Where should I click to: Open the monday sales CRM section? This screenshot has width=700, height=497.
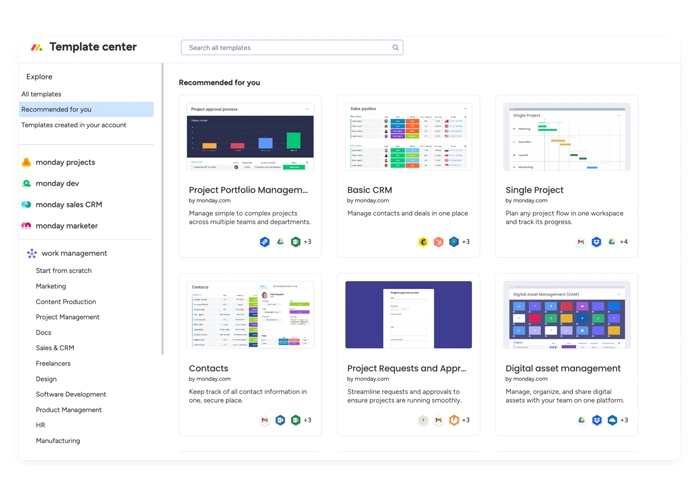[69, 205]
